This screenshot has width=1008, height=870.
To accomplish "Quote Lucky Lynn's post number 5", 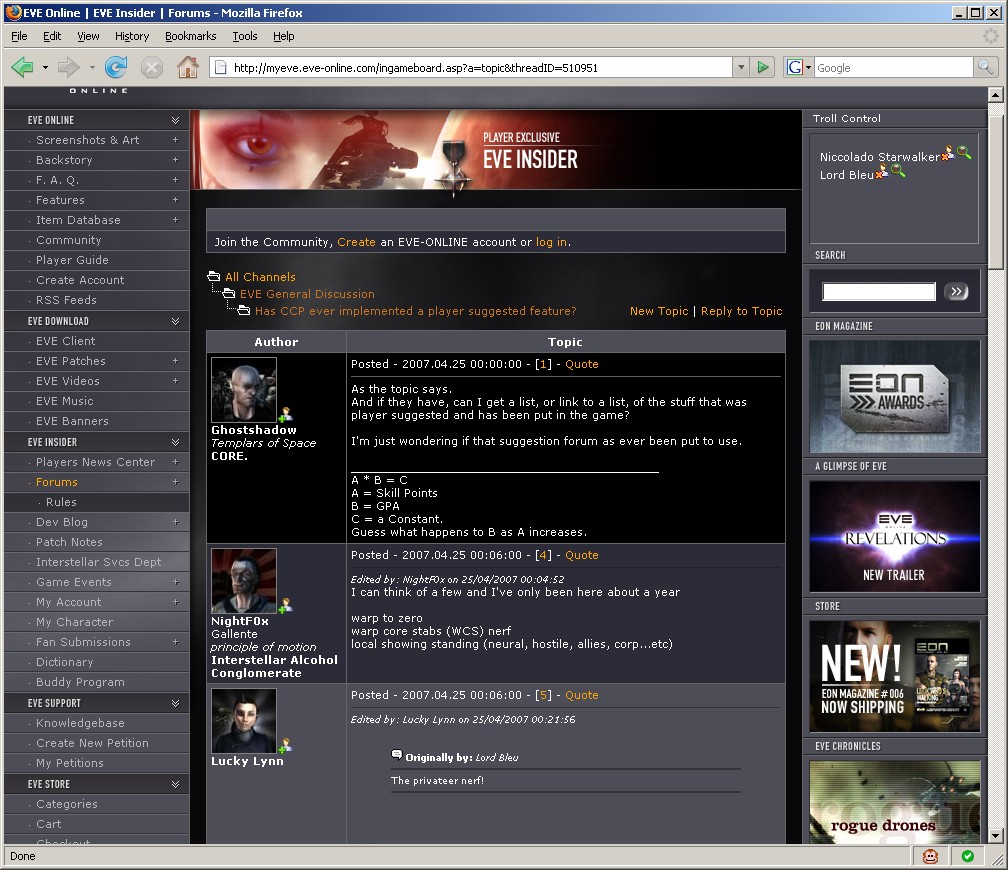I will (x=582, y=695).
